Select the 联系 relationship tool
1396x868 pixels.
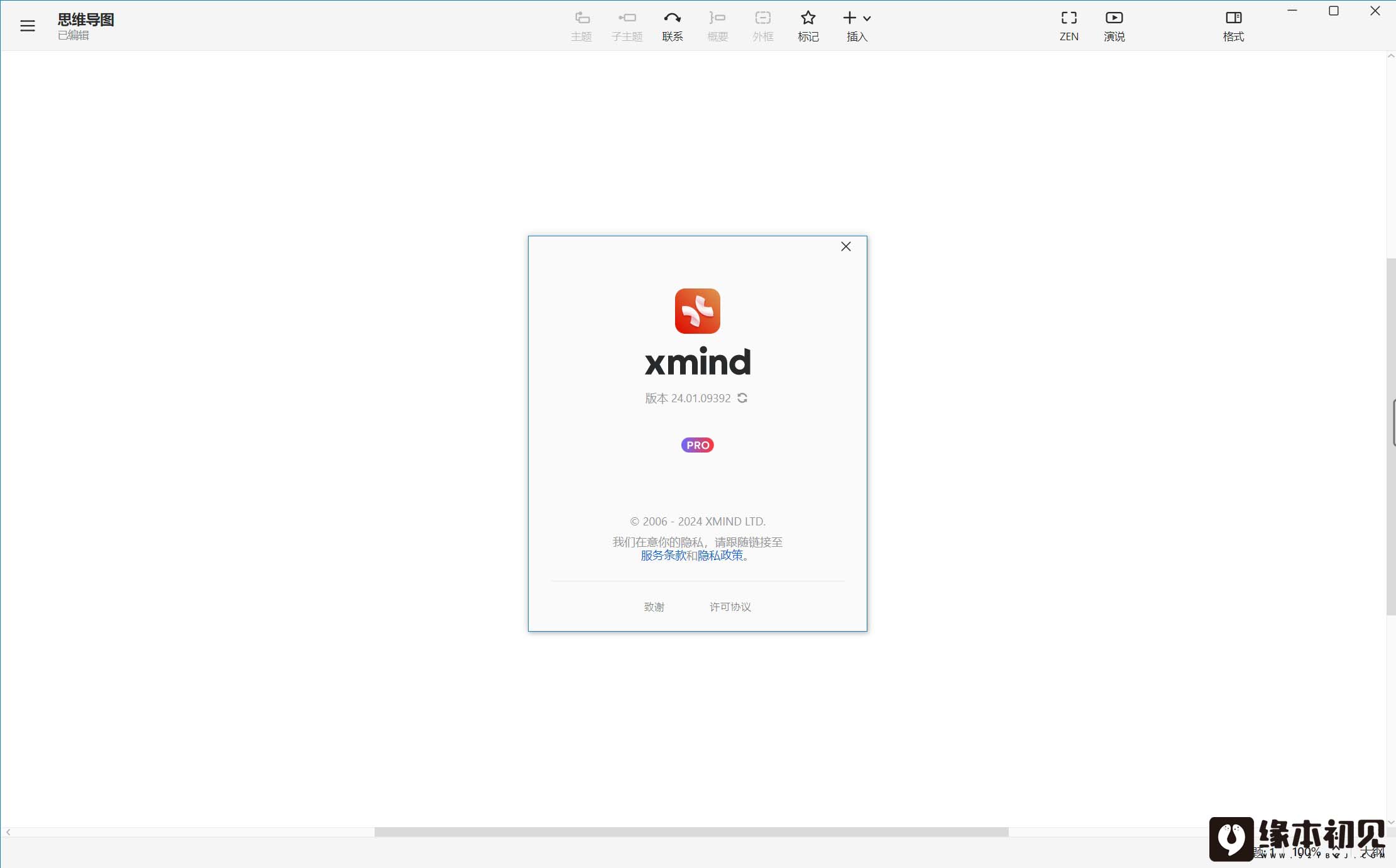673,26
